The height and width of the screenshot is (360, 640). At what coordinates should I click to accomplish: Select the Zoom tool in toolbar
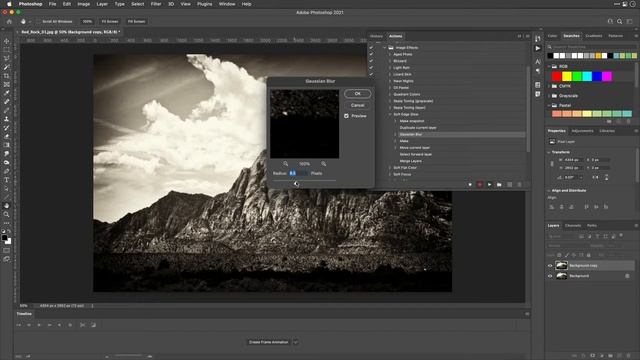click(x=7, y=214)
